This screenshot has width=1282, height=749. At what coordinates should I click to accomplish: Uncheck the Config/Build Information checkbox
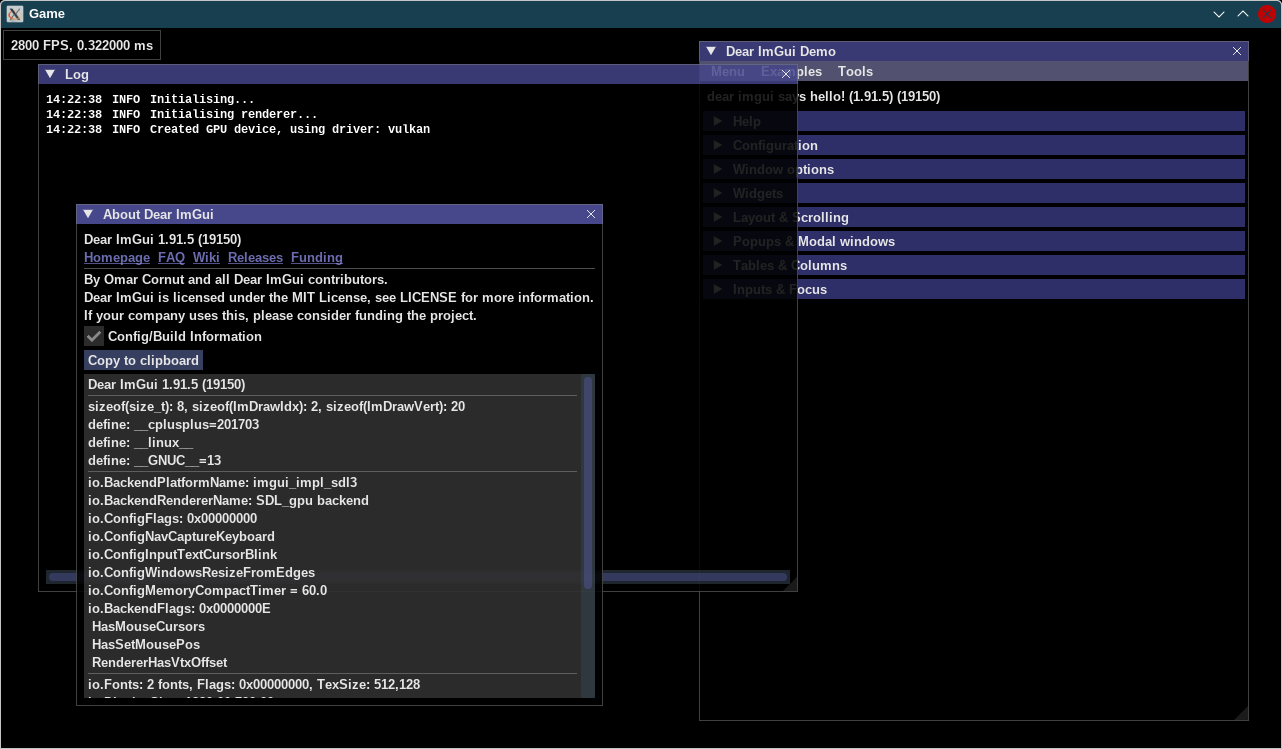coord(94,337)
